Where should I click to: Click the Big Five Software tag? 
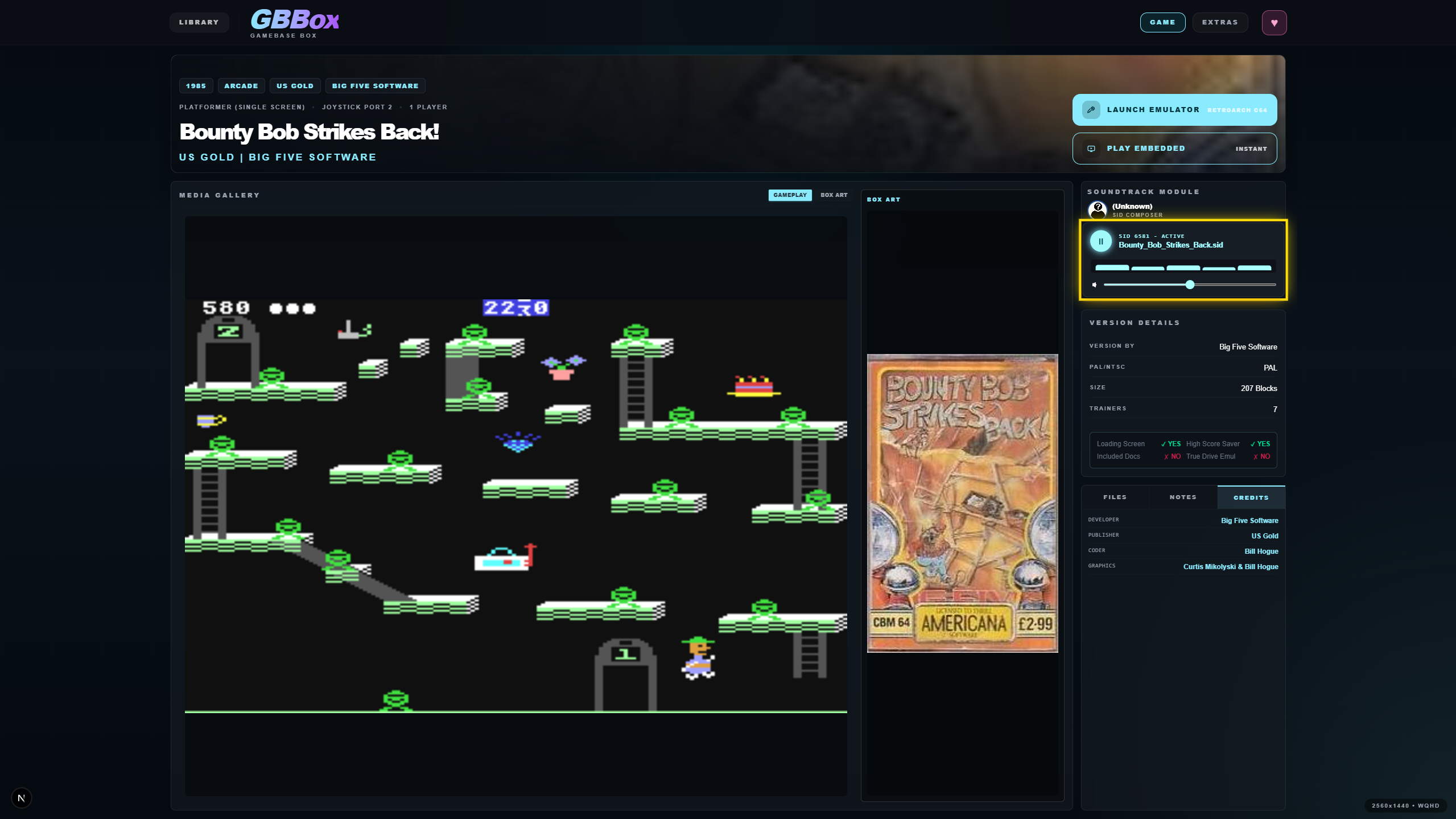pyautogui.click(x=375, y=86)
